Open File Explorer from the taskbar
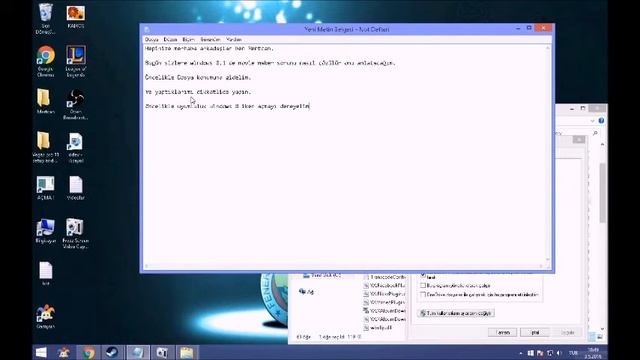 tap(187, 352)
